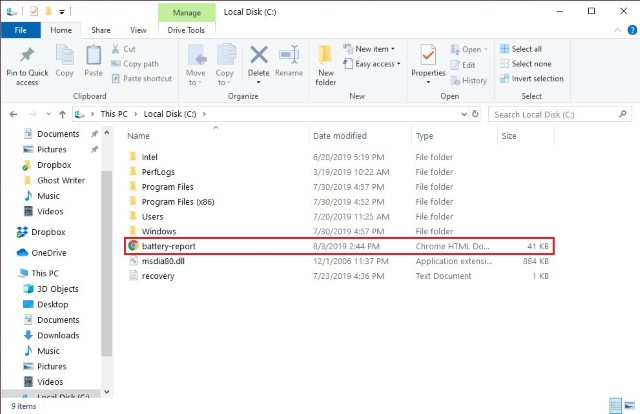Open Ghost Writer in navigation pane
This screenshot has height=414, width=640.
pyautogui.click(x=54, y=180)
